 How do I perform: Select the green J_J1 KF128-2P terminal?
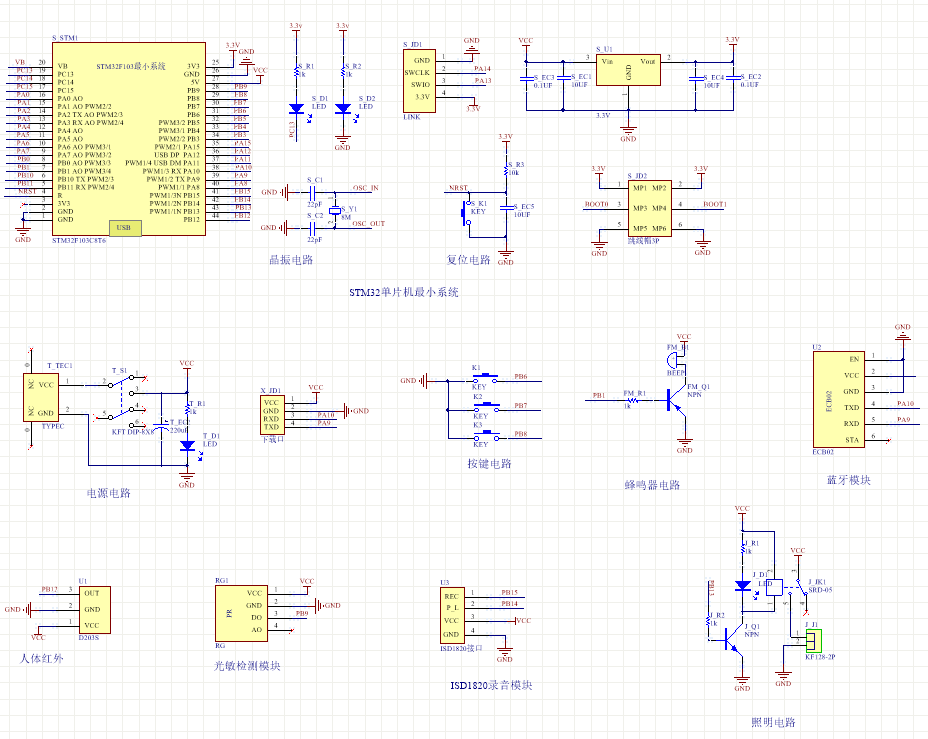pyautogui.click(x=813, y=639)
